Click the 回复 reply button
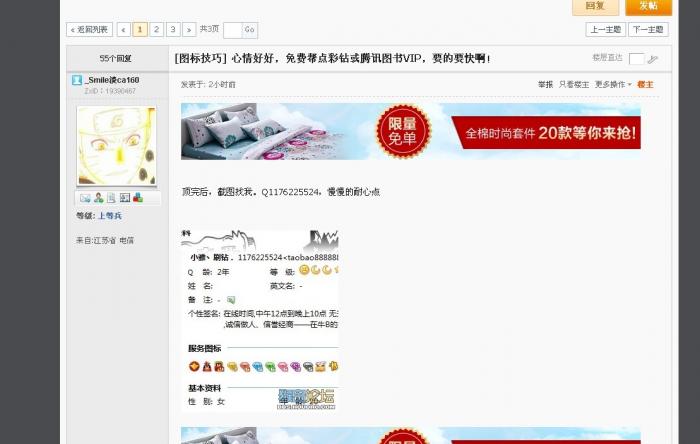The height and width of the screenshot is (444, 700). coord(595,6)
